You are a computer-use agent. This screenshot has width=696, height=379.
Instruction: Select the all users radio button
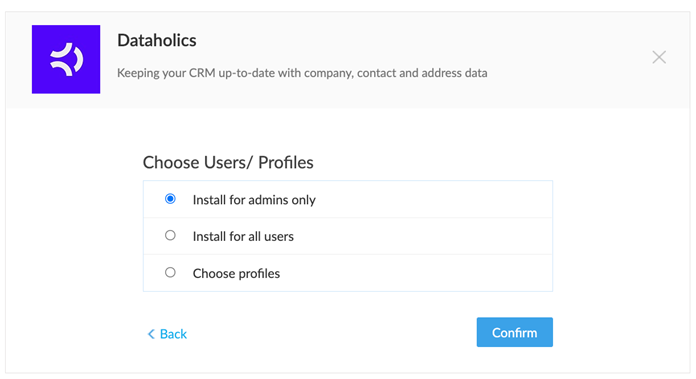pos(170,235)
